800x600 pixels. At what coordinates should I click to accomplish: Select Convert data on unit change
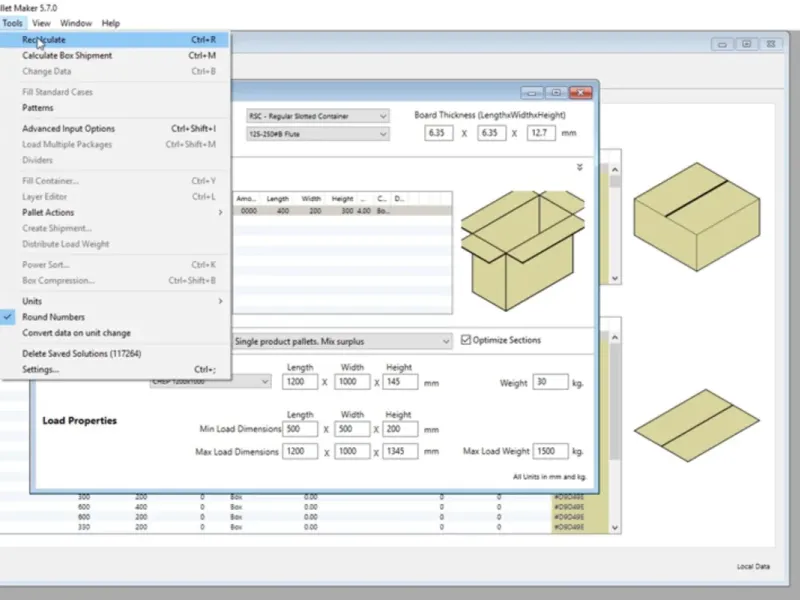(115, 333)
